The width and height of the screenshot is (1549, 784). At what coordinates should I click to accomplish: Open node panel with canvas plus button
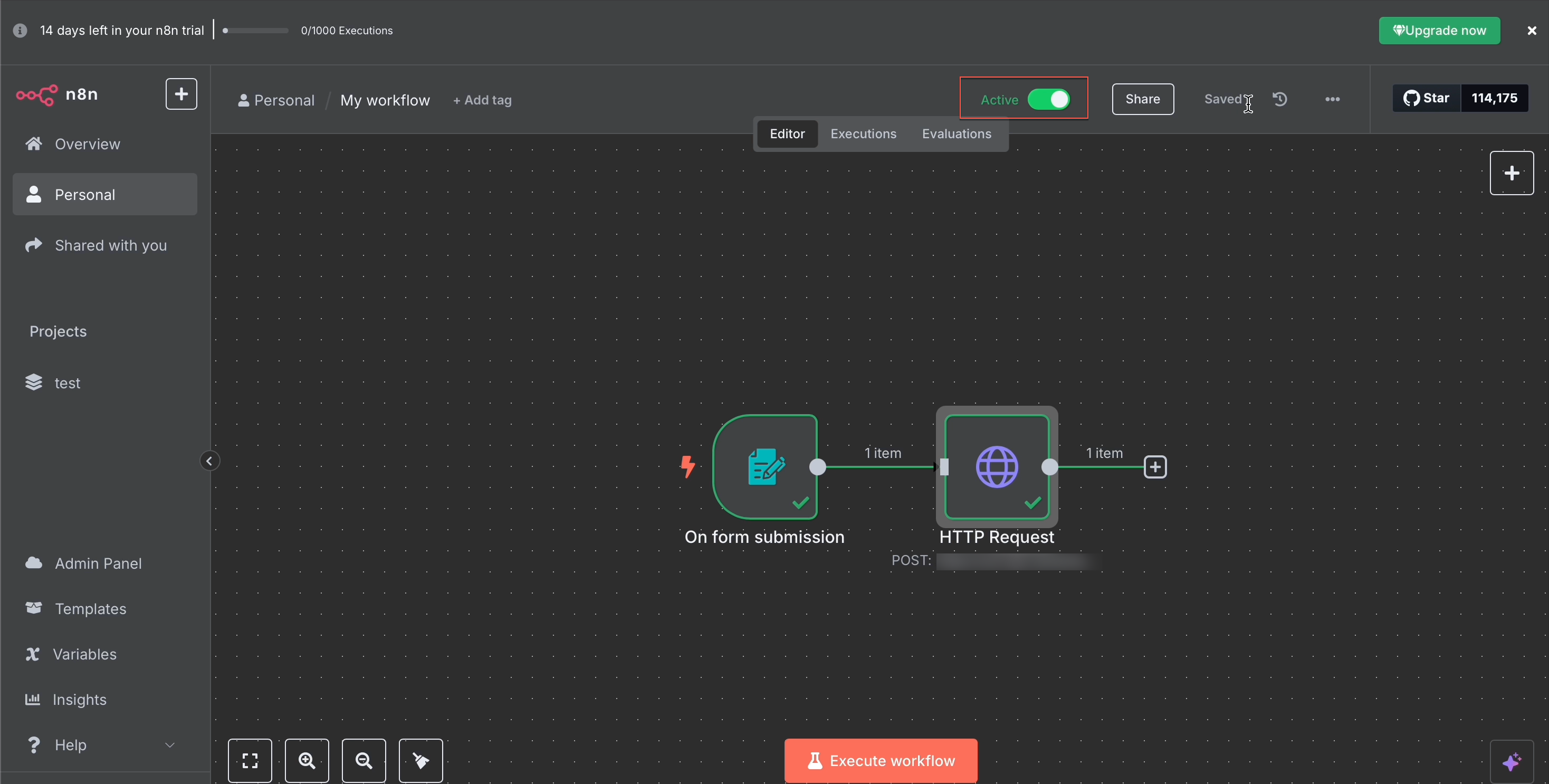pos(1511,173)
